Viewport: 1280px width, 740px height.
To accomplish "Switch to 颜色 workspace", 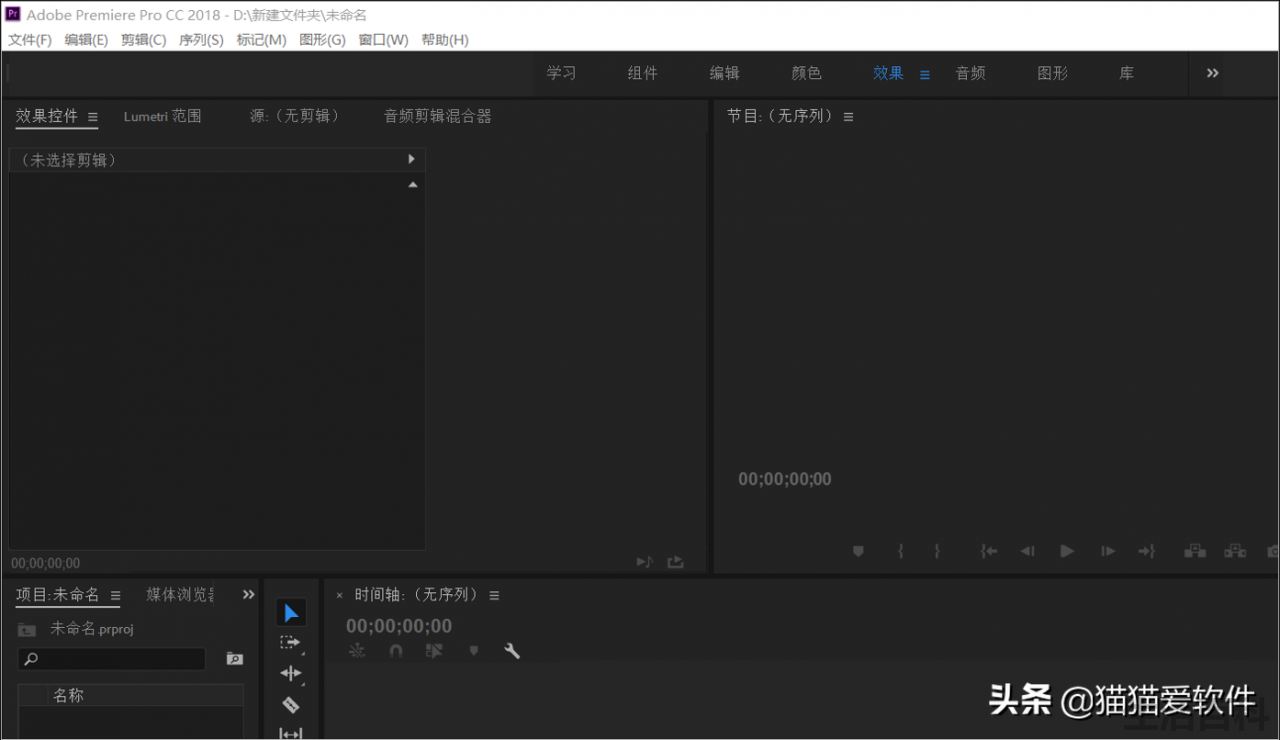I will tap(806, 73).
